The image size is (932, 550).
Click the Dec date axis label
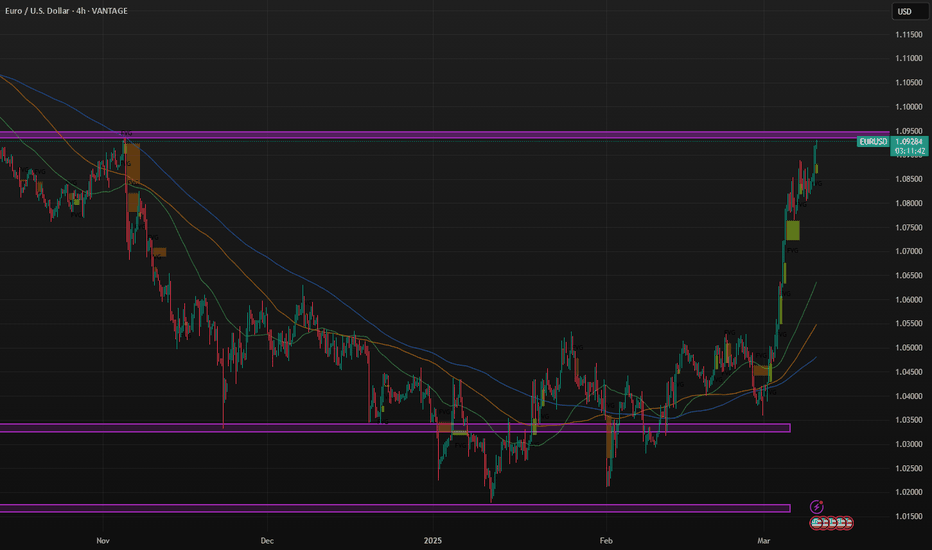click(x=267, y=540)
